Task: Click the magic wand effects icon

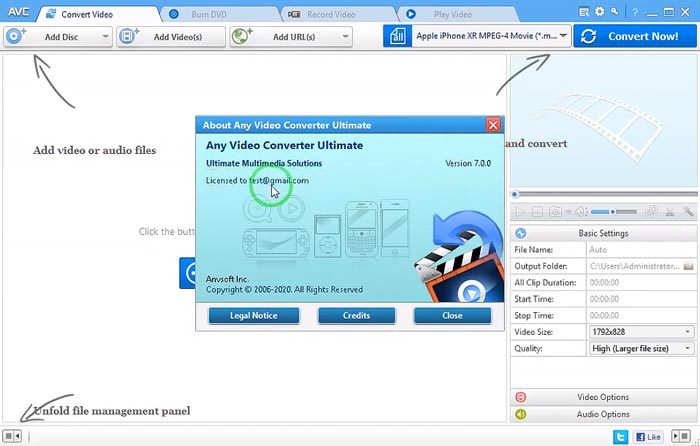Action: (x=688, y=212)
